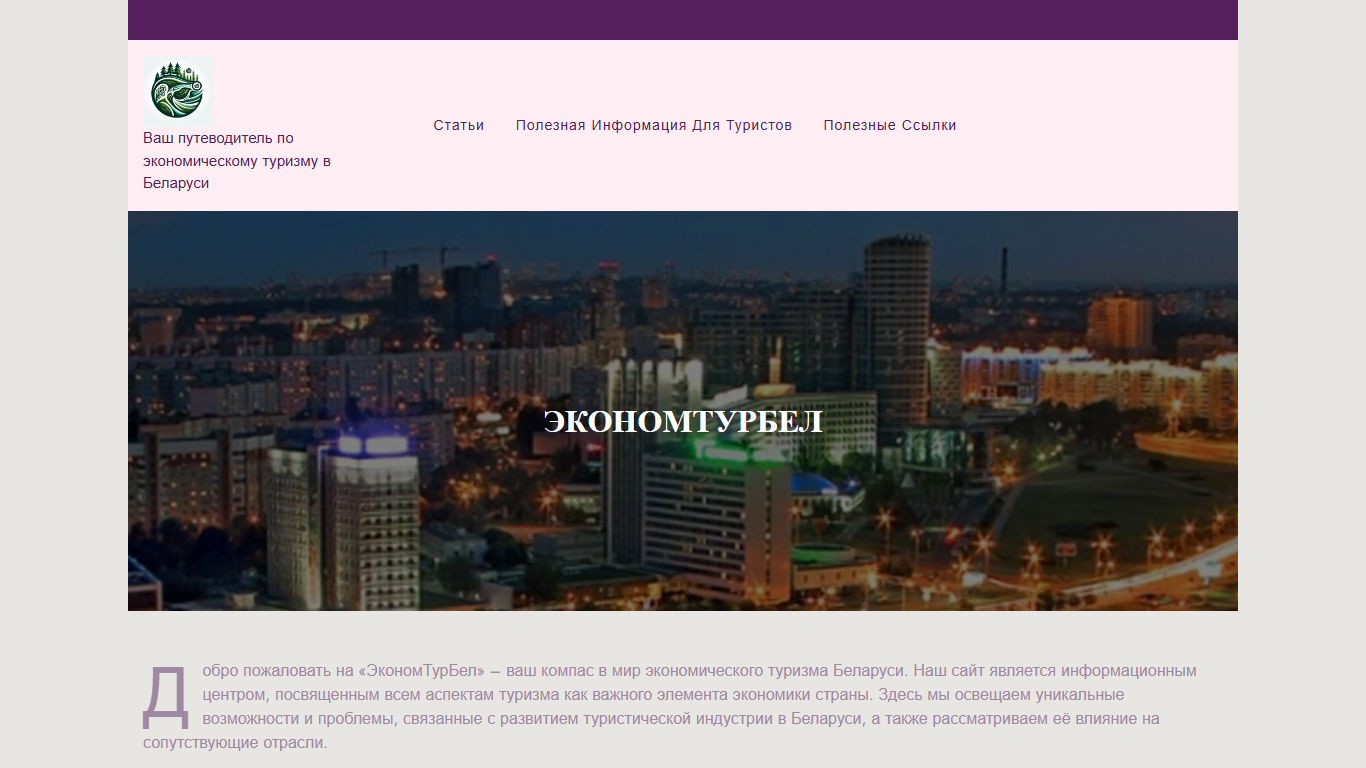Click the intro paragraph starting Добро пожаловать

point(670,707)
